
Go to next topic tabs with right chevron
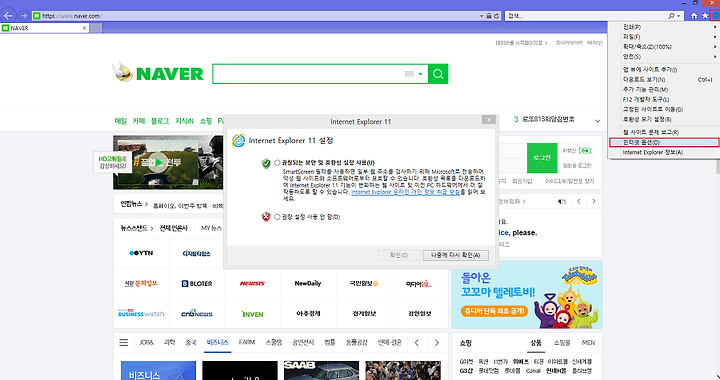(x=437, y=342)
